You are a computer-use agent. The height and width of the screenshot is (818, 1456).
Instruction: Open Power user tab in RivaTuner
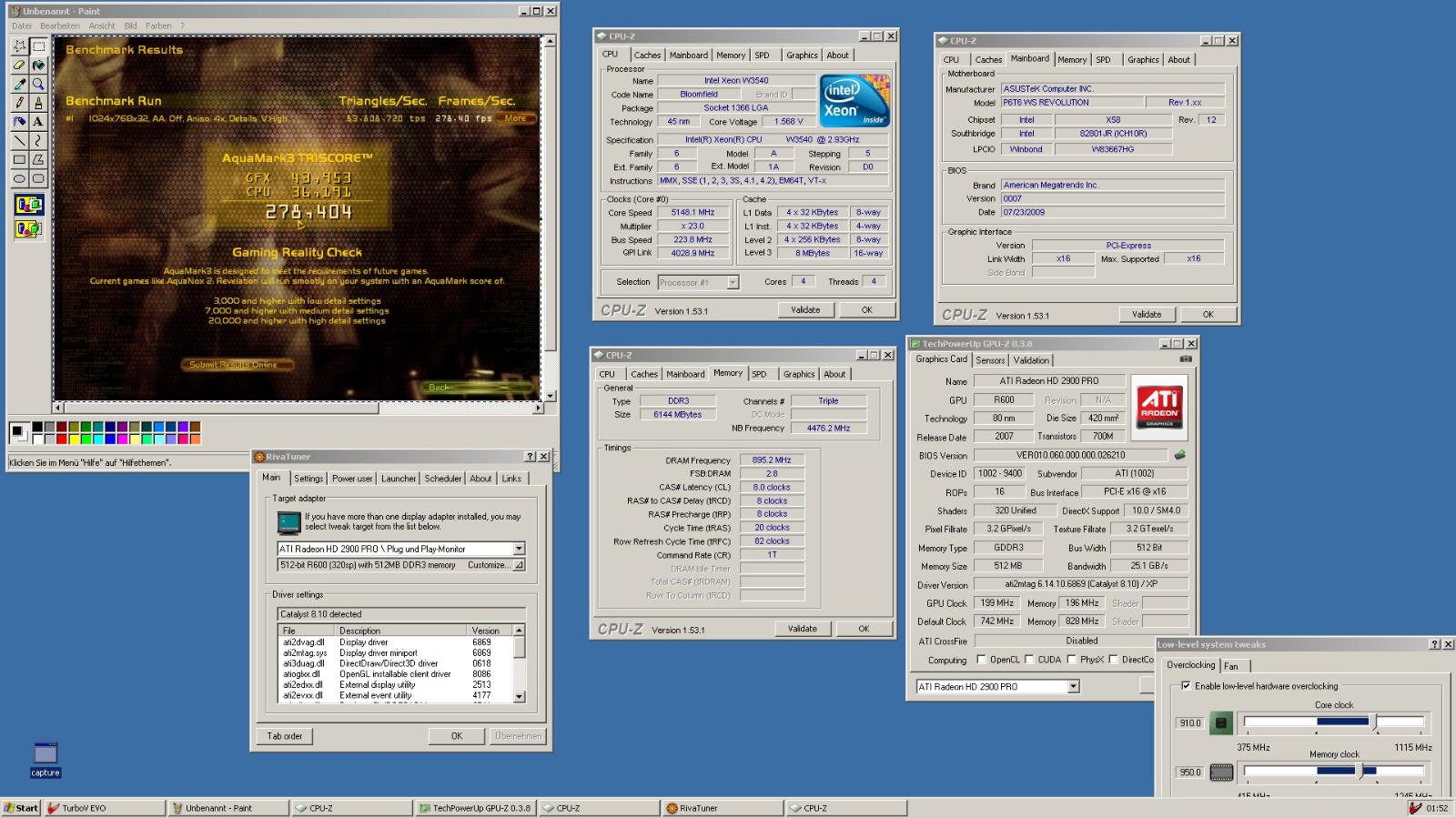pos(352,479)
